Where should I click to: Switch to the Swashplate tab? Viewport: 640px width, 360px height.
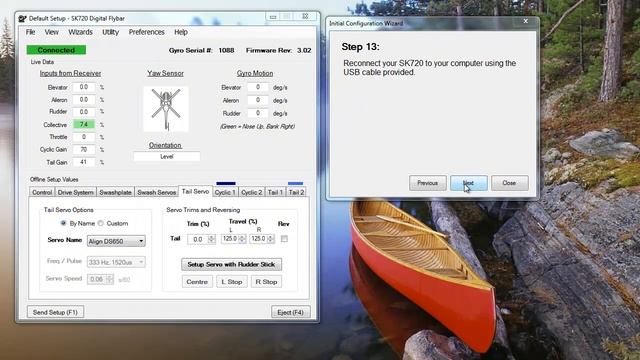pyautogui.click(x=116, y=192)
